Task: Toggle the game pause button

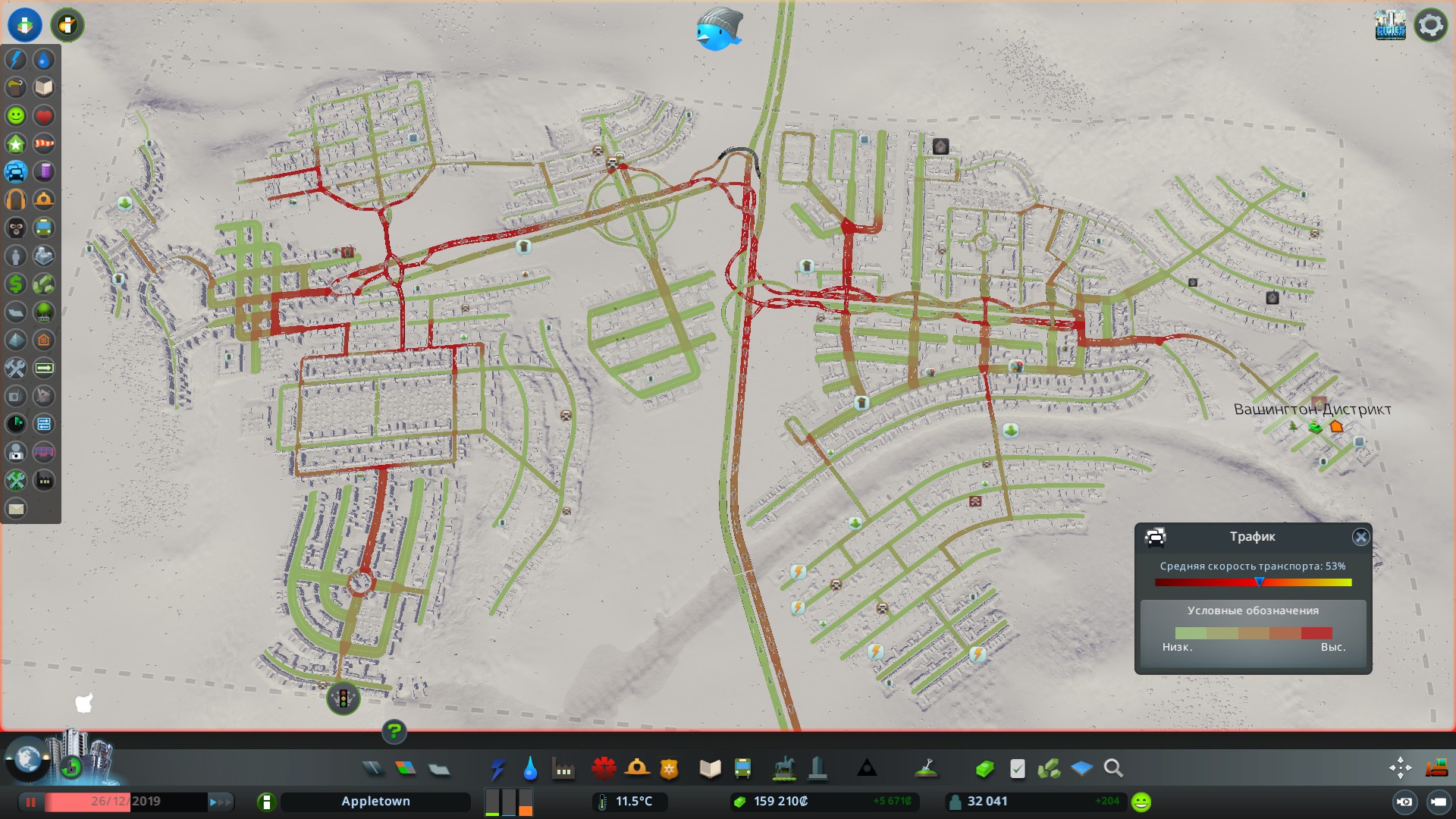Action: tap(31, 802)
